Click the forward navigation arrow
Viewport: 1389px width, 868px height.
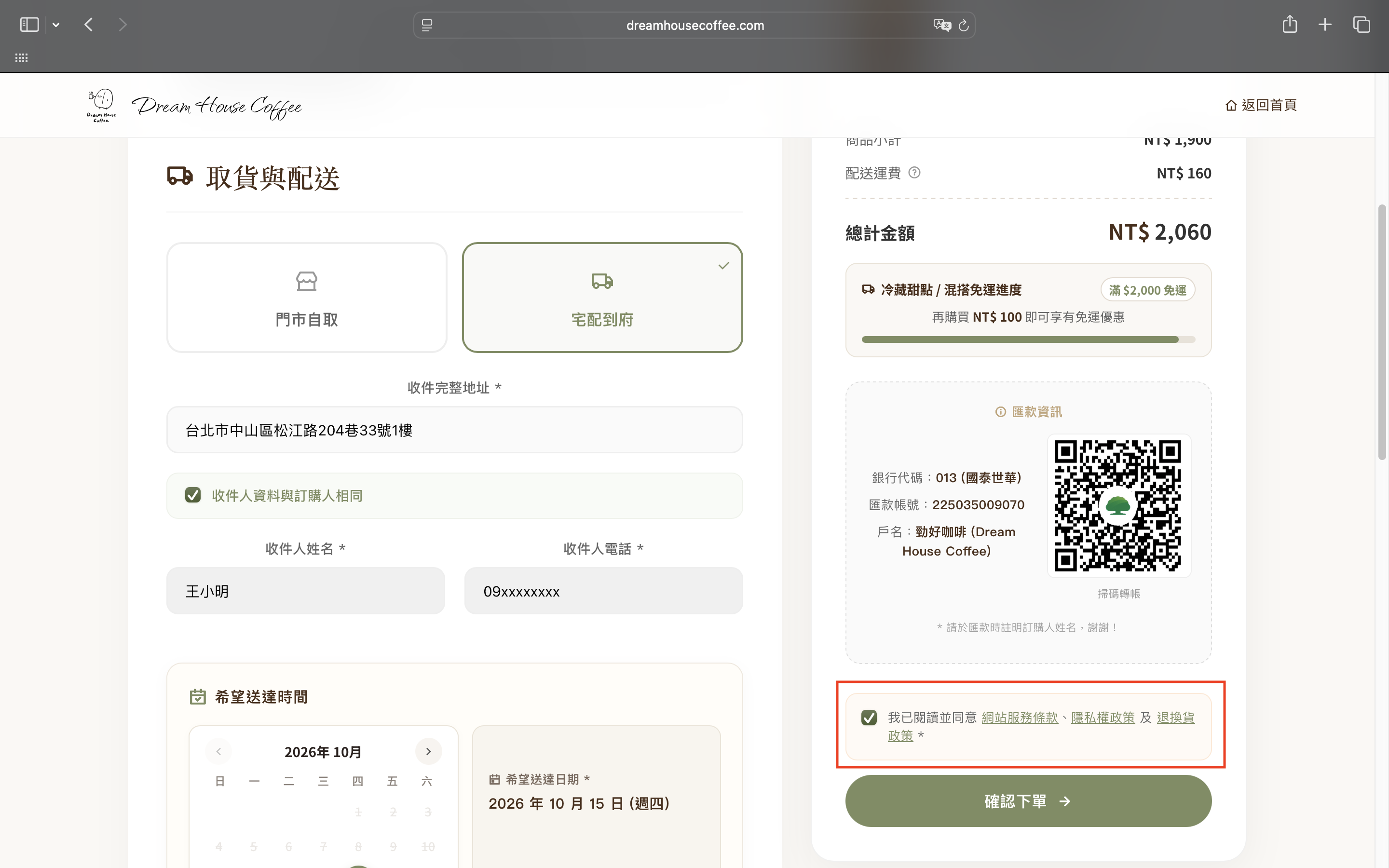click(122, 25)
